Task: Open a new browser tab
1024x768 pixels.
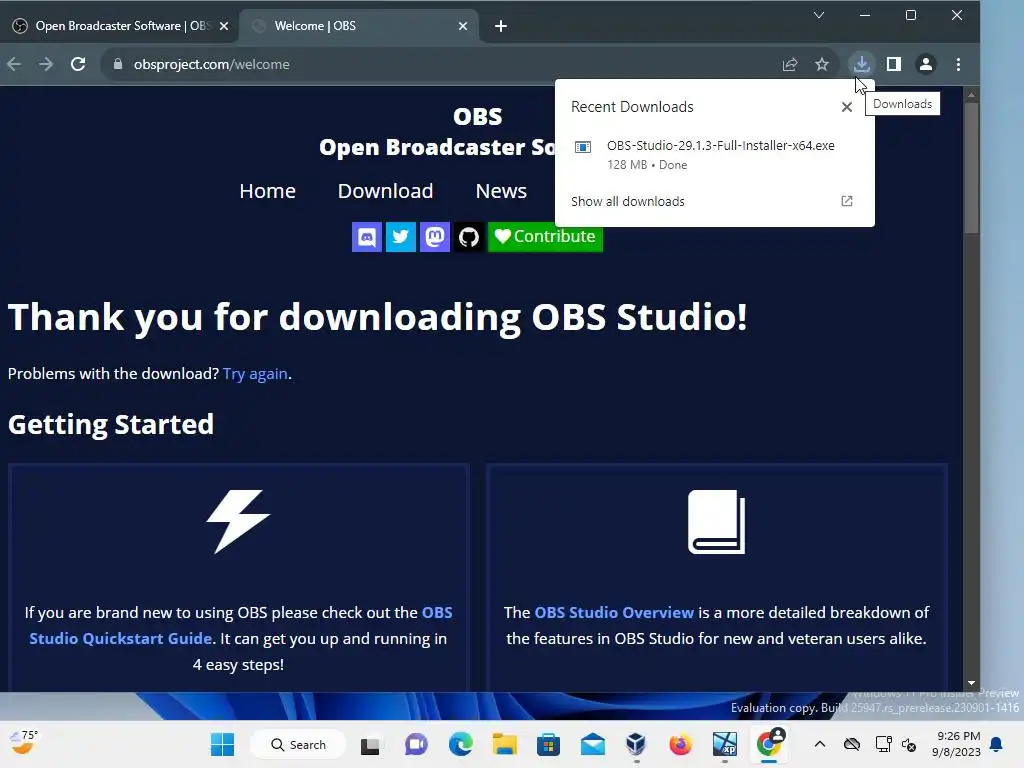Action: pyautogui.click(x=501, y=26)
